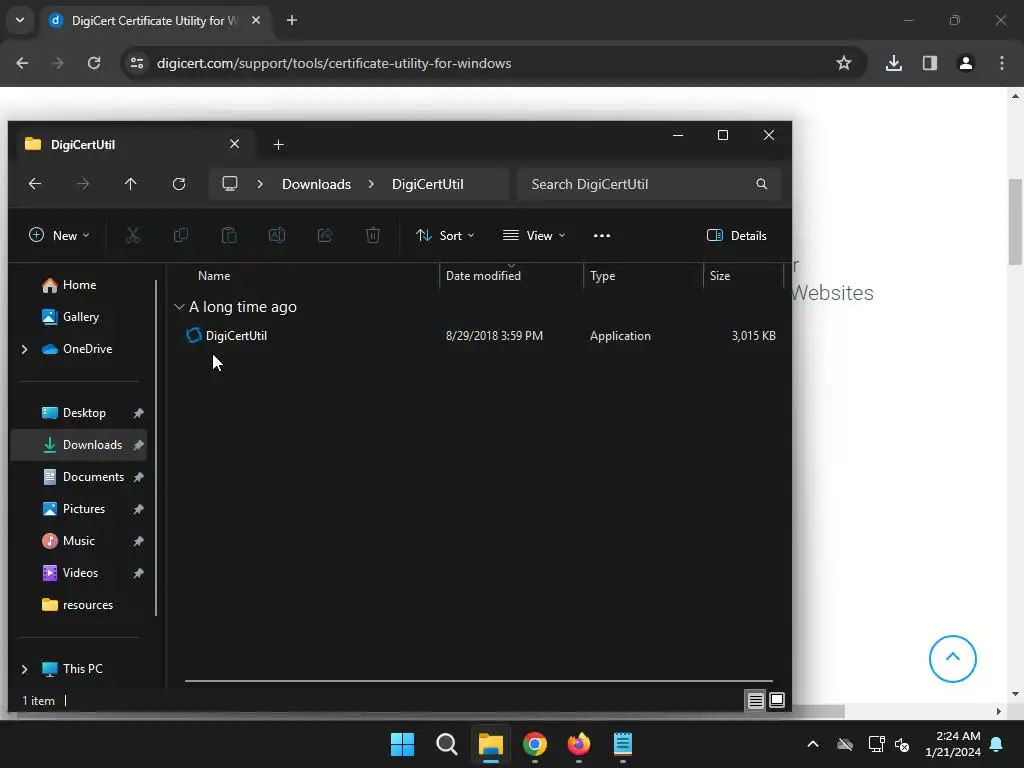
Task: Open the See more ellipsis menu
Action: tap(601, 236)
